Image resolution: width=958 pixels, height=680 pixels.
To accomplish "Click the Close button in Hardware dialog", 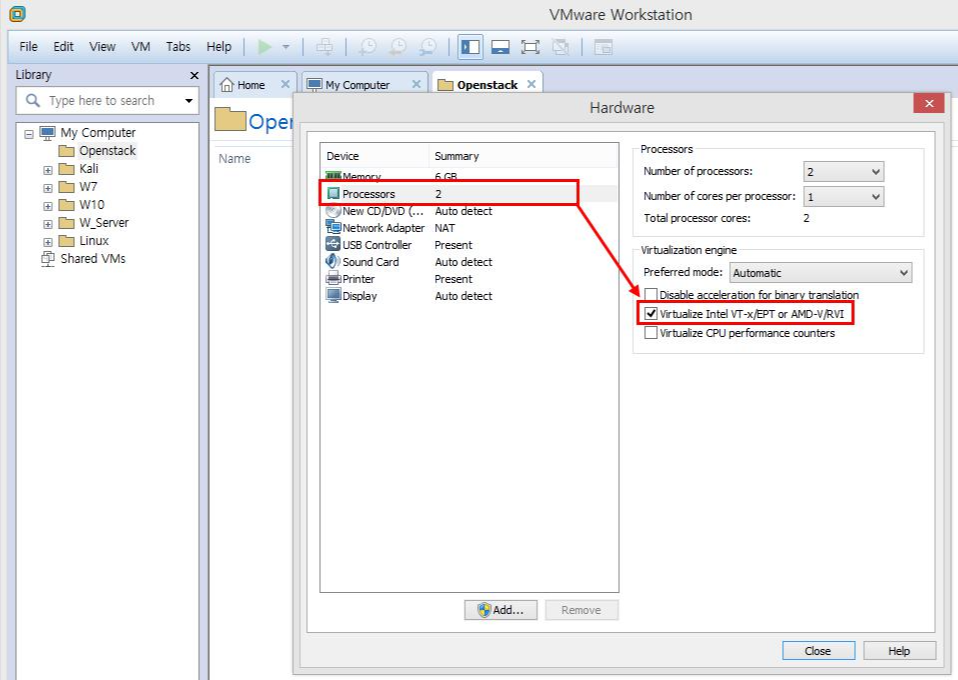I will click(818, 651).
